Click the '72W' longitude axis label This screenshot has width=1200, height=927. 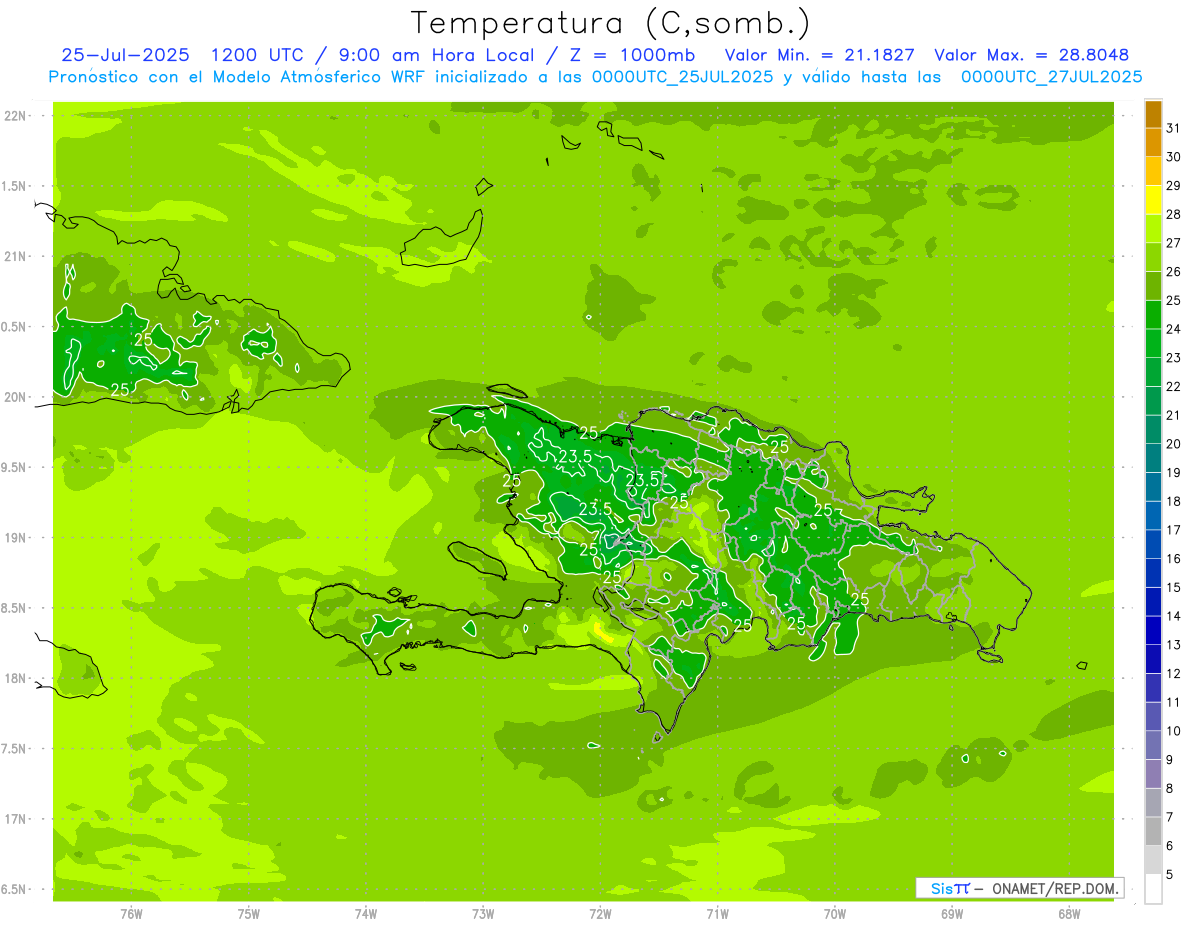click(x=600, y=913)
